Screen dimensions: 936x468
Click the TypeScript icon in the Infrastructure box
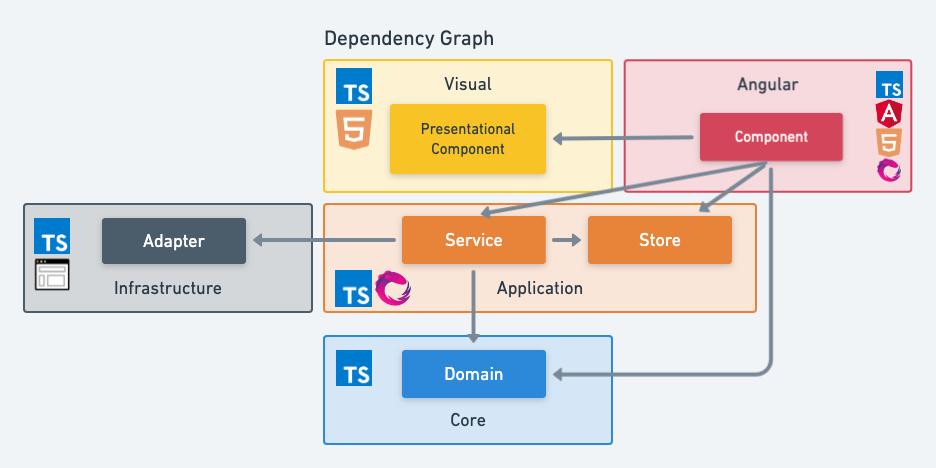tap(52, 236)
